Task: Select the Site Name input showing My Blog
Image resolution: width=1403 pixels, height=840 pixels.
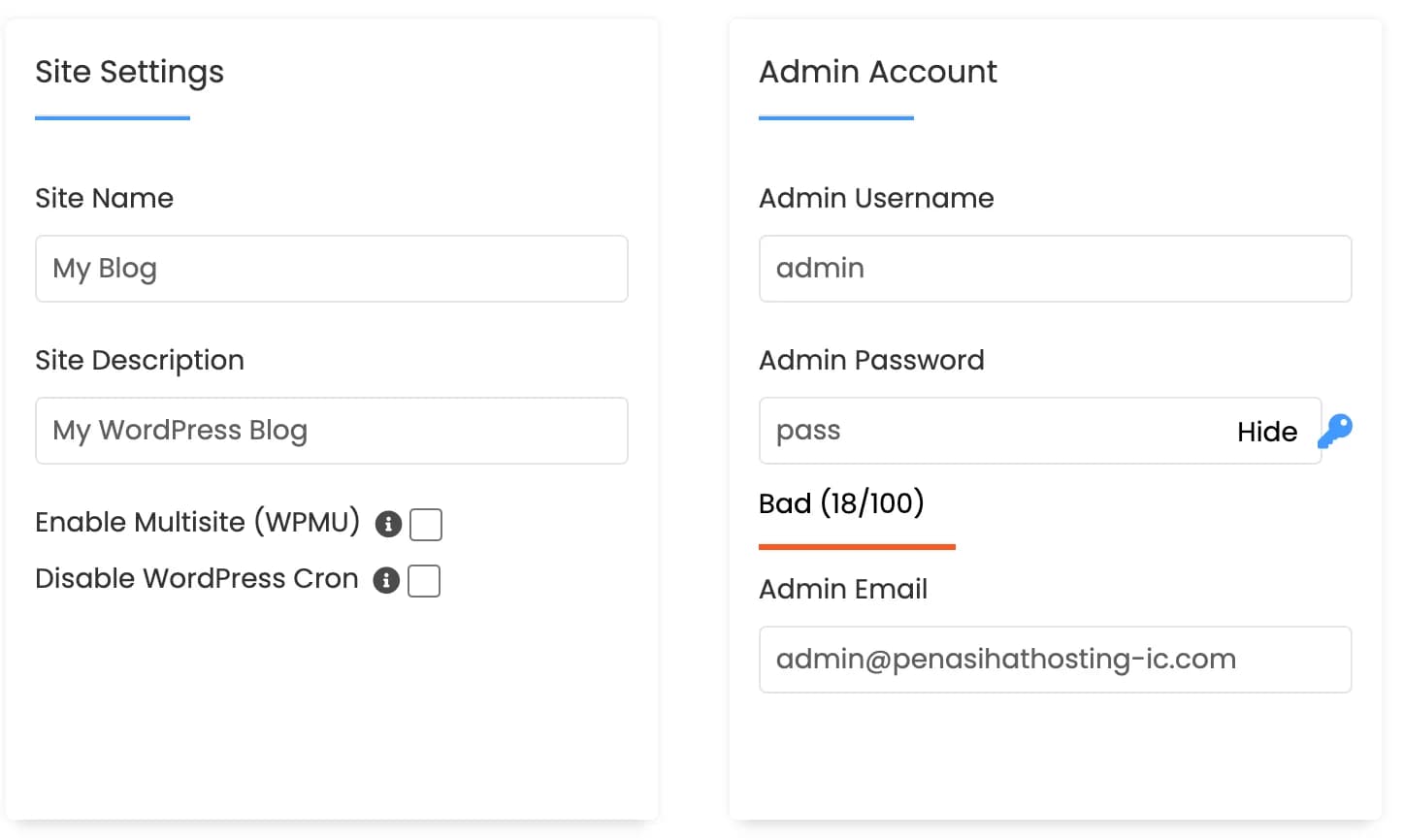Action: pos(330,269)
